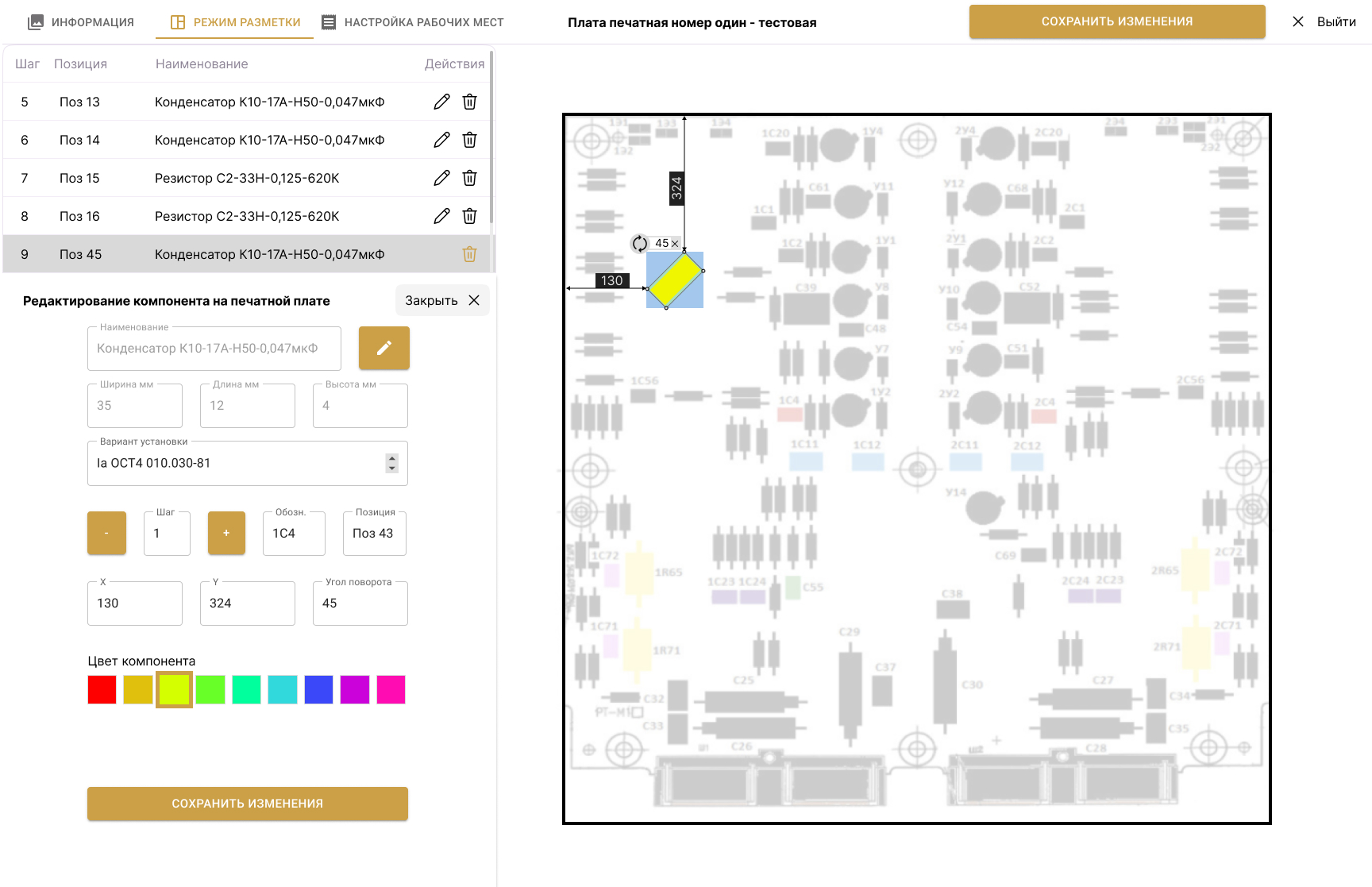Screen dimensions: 1372x887
Task: Pick the bright green component color
Action: [x=210, y=689]
